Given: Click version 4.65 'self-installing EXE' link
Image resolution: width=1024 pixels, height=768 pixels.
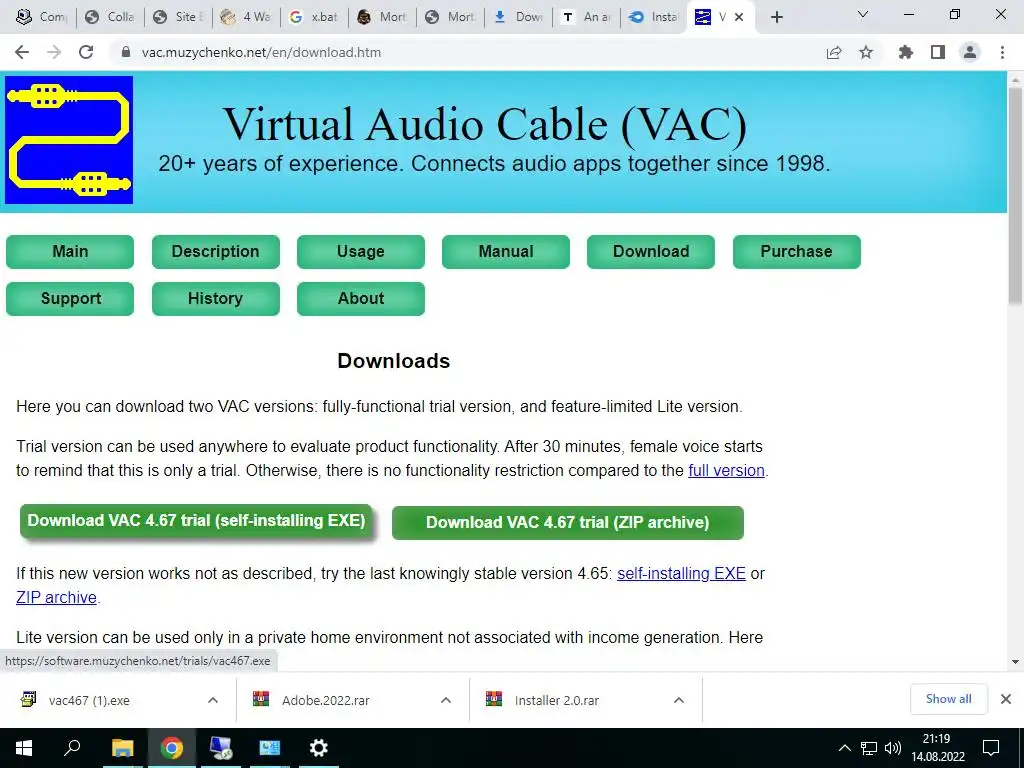Looking at the screenshot, I should click(x=681, y=573).
